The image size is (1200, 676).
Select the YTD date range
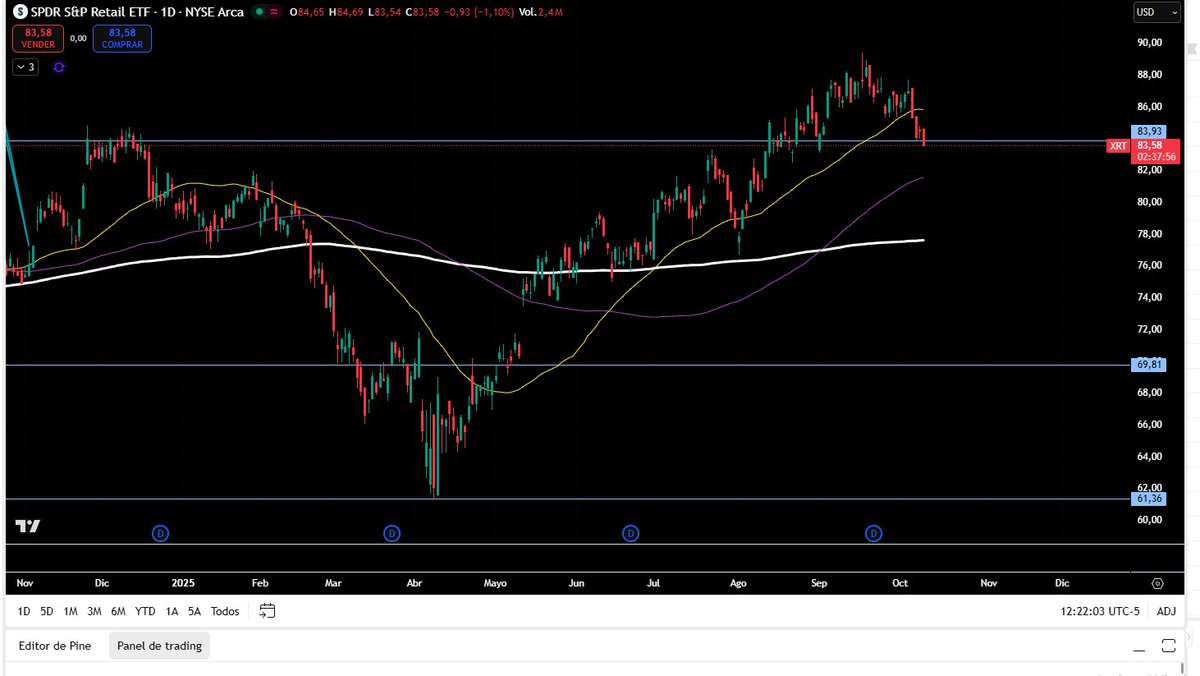tap(145, 611)
